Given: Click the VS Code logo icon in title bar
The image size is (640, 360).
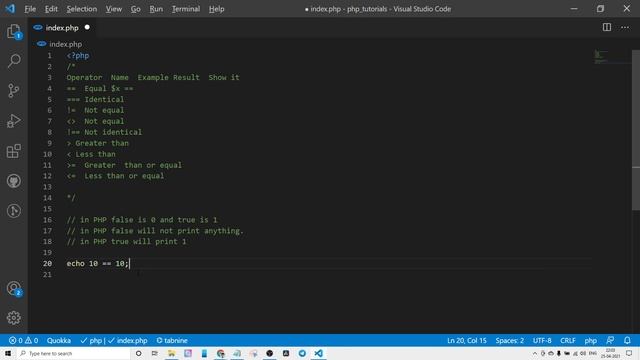Looking at the screenshot, I should point(10,9).
